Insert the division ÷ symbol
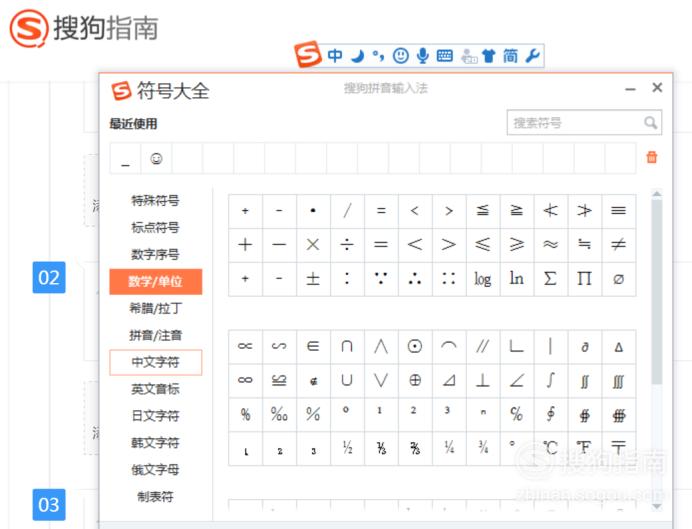The height and width of the screenshot is (529, 692). (347, 244)
